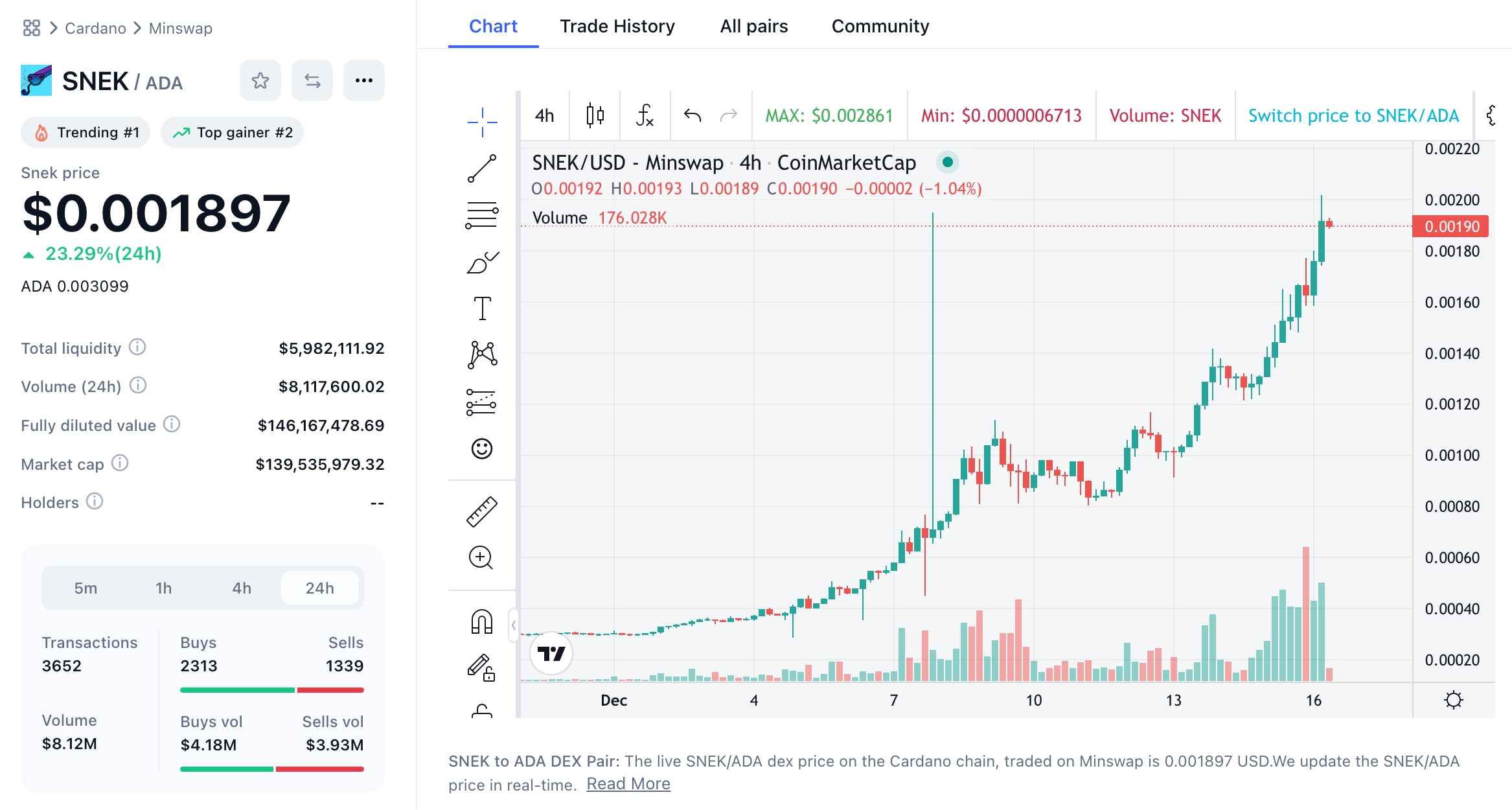Show Fully diluted value info tooltip

[172, 424]
